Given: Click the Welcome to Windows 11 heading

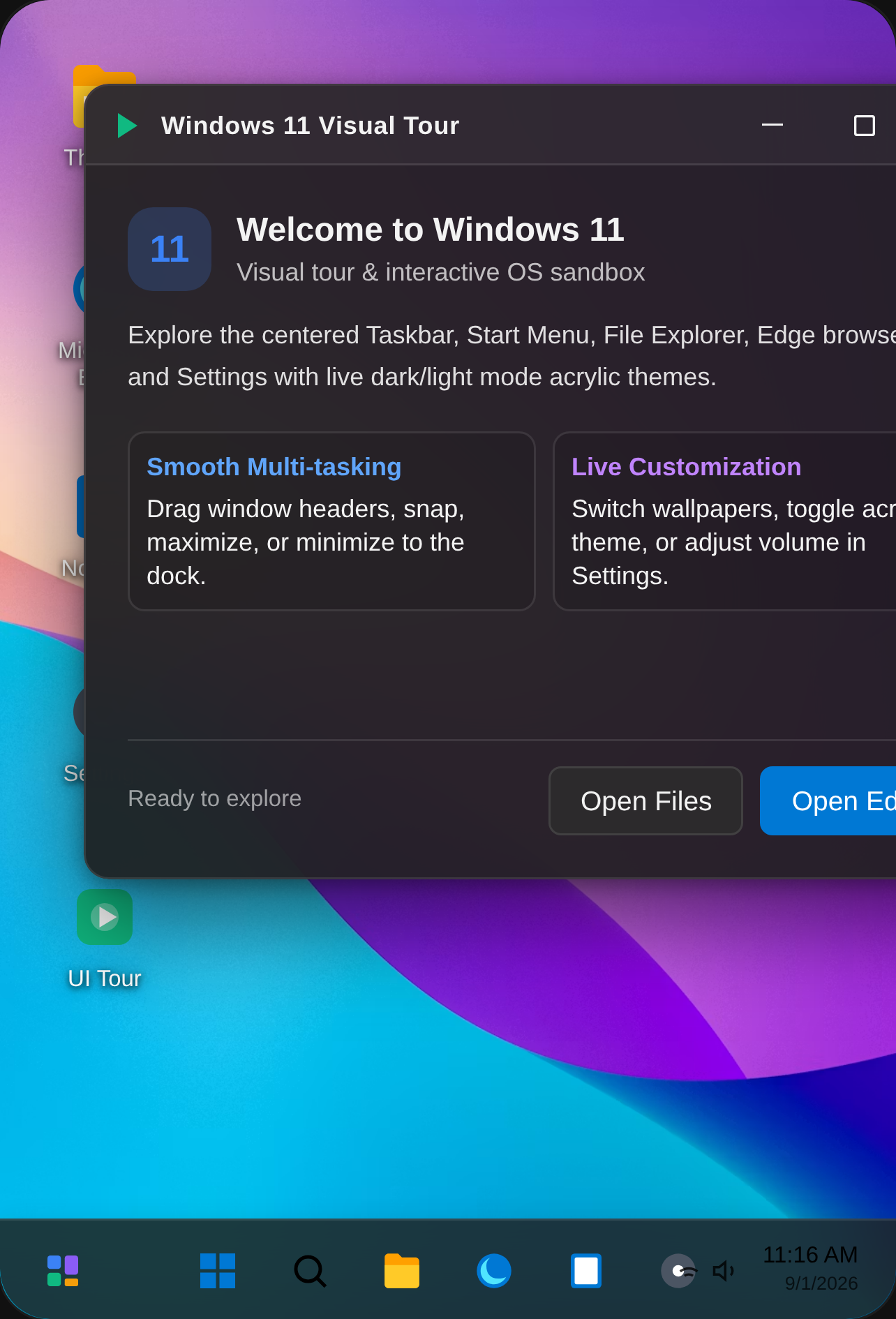Looking at the screenshot, I should [431, 230].
